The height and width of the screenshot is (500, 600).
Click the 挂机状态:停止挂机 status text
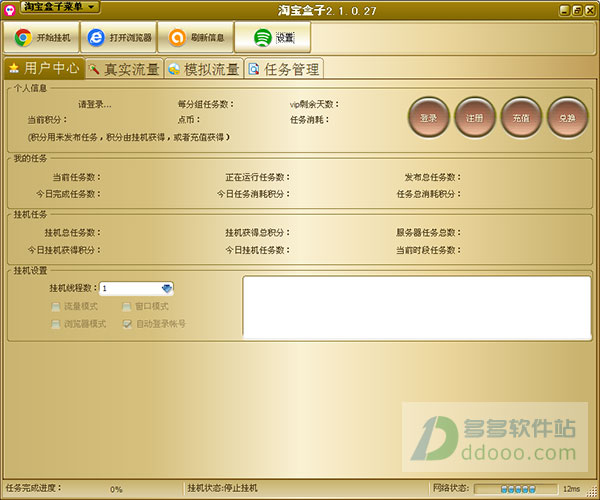pyautogui.click(x=222, y=488)
